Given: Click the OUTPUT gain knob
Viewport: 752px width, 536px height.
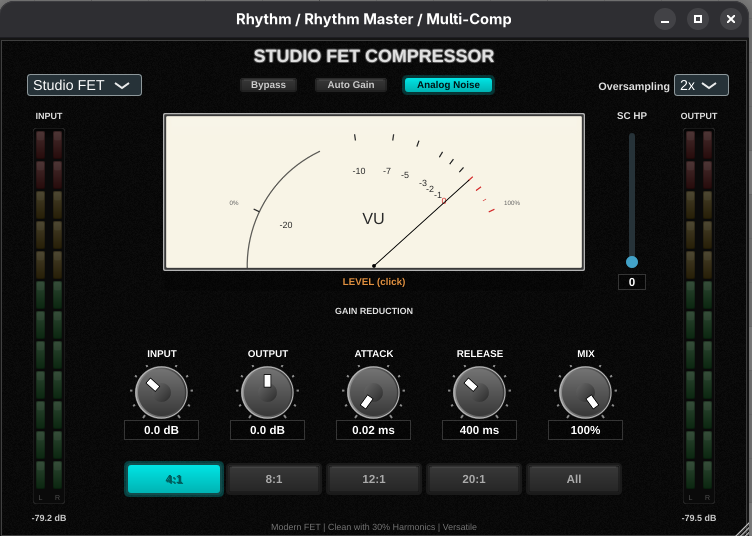Looking at the screenshot, I should [267, 393].
